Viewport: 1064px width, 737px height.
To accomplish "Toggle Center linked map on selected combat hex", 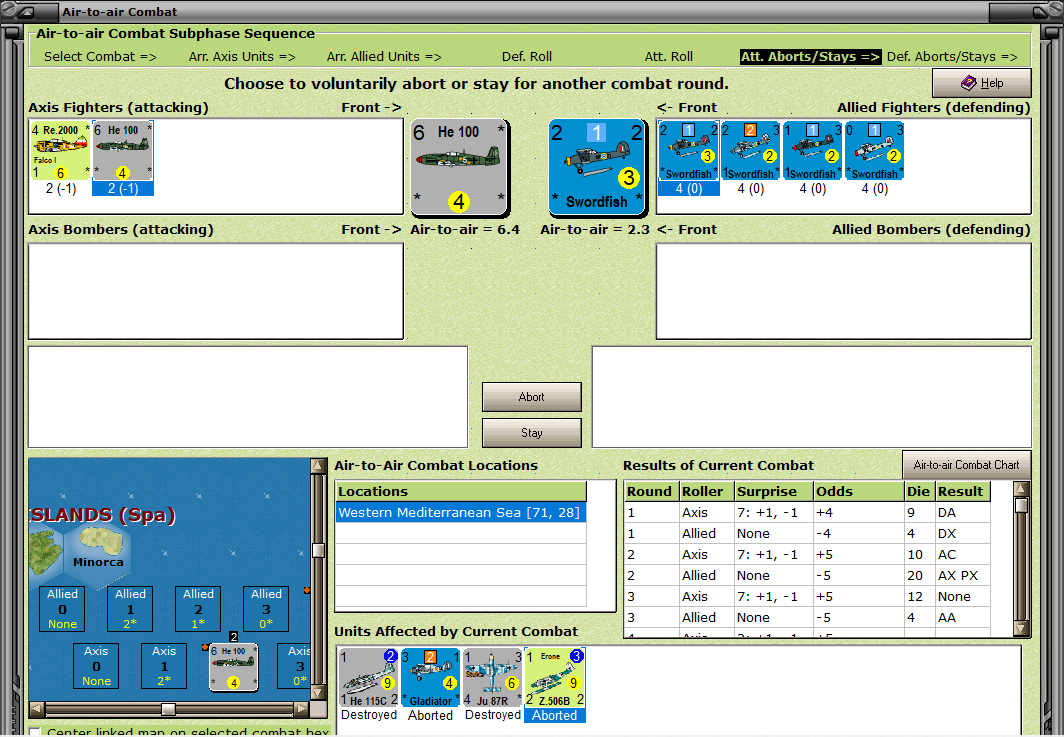I will pos(35,732).
